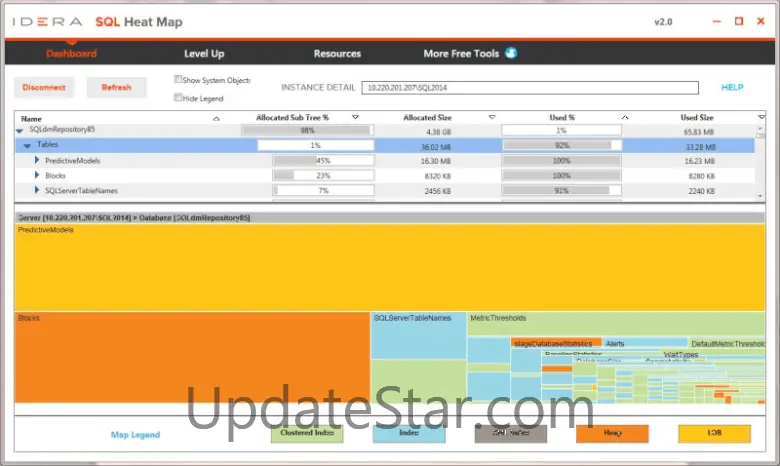Image resolution: width=780 pixels, height=466 pixels.
Task: Expand the SQLServerTableNames row
Action: (36, 190)
